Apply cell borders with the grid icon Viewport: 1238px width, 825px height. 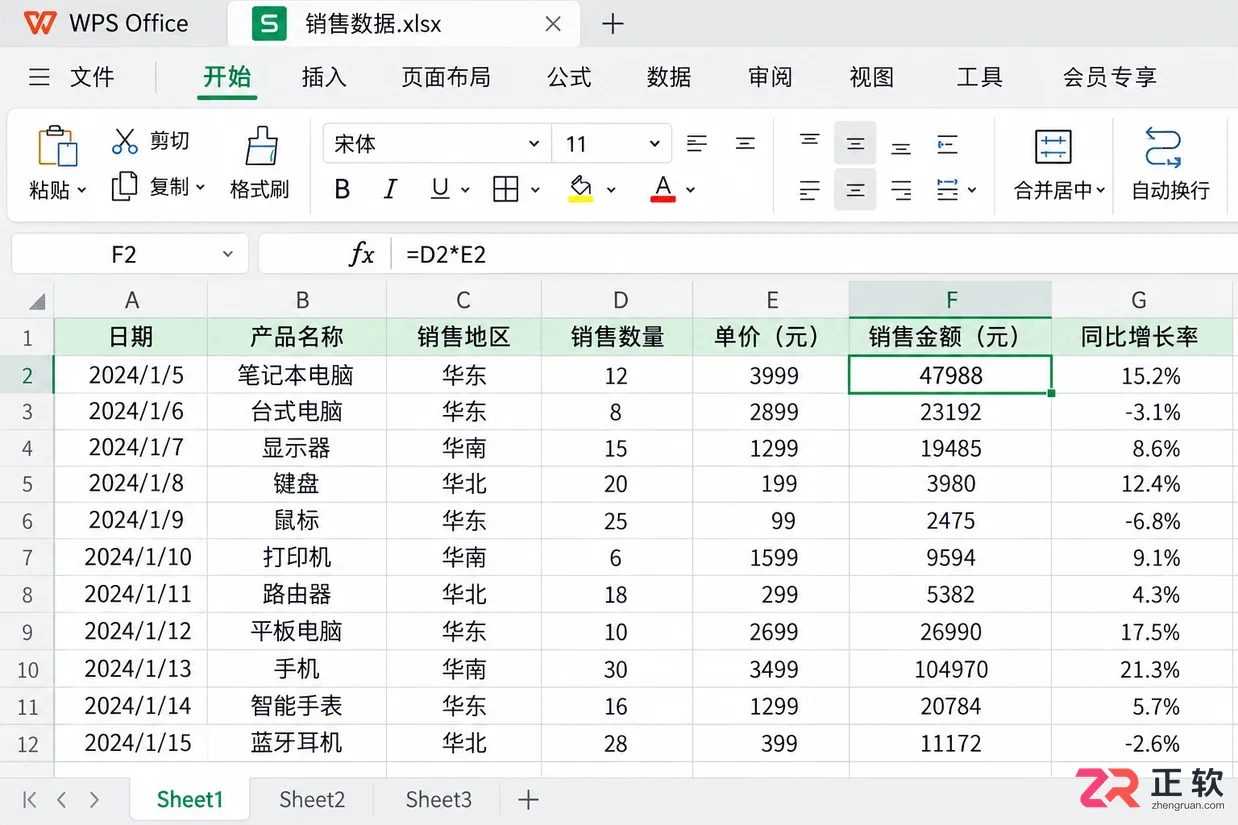pos(506,189)
